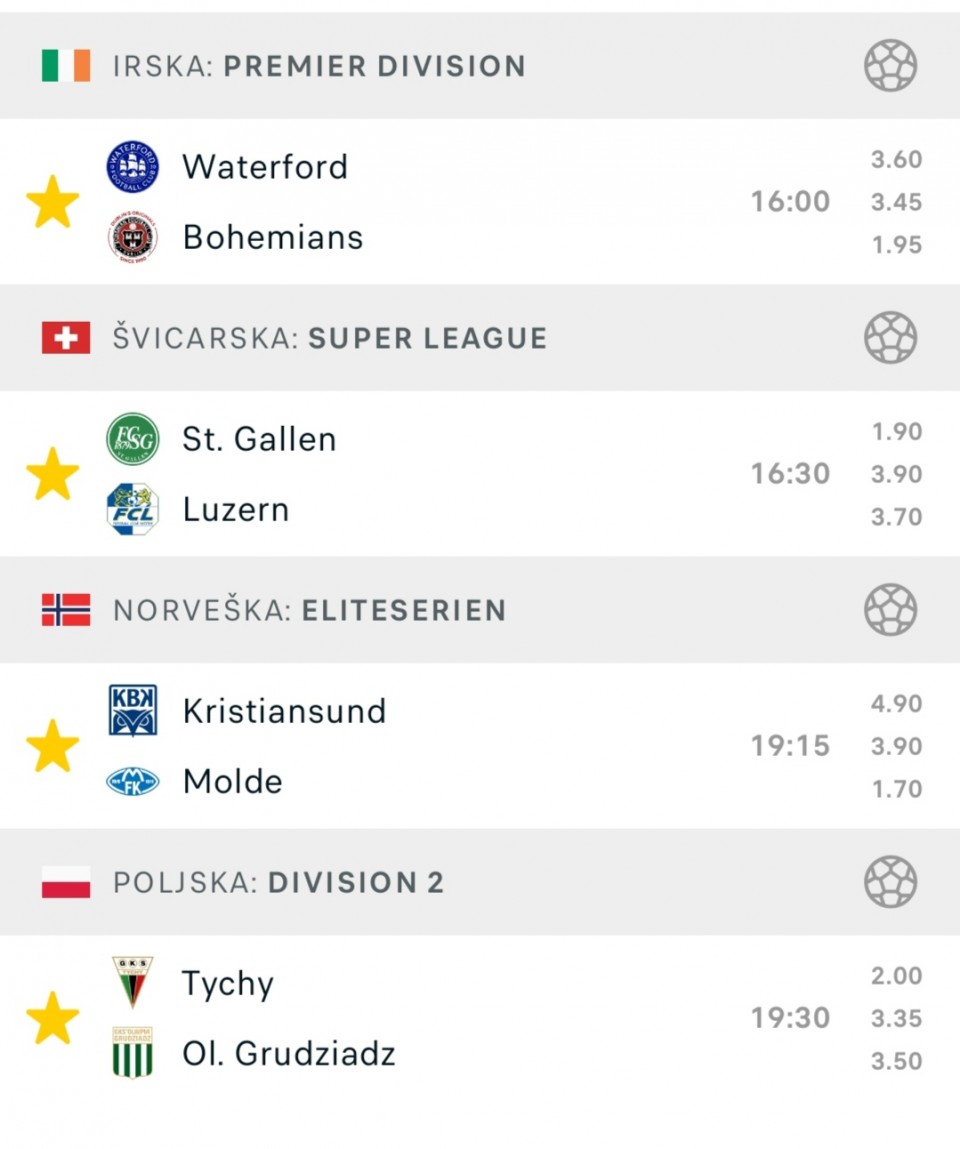Click football icon in Norveška Eliteserien header
Image resolution: width=960 pixels, height=1149 pixels.
pyautogui.click(x=890, y=610)
